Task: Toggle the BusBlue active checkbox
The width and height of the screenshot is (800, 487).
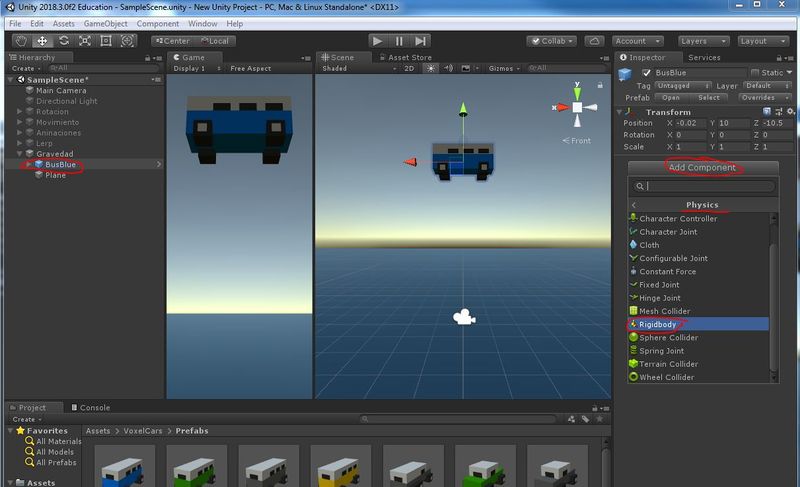Action: [646, 72]
